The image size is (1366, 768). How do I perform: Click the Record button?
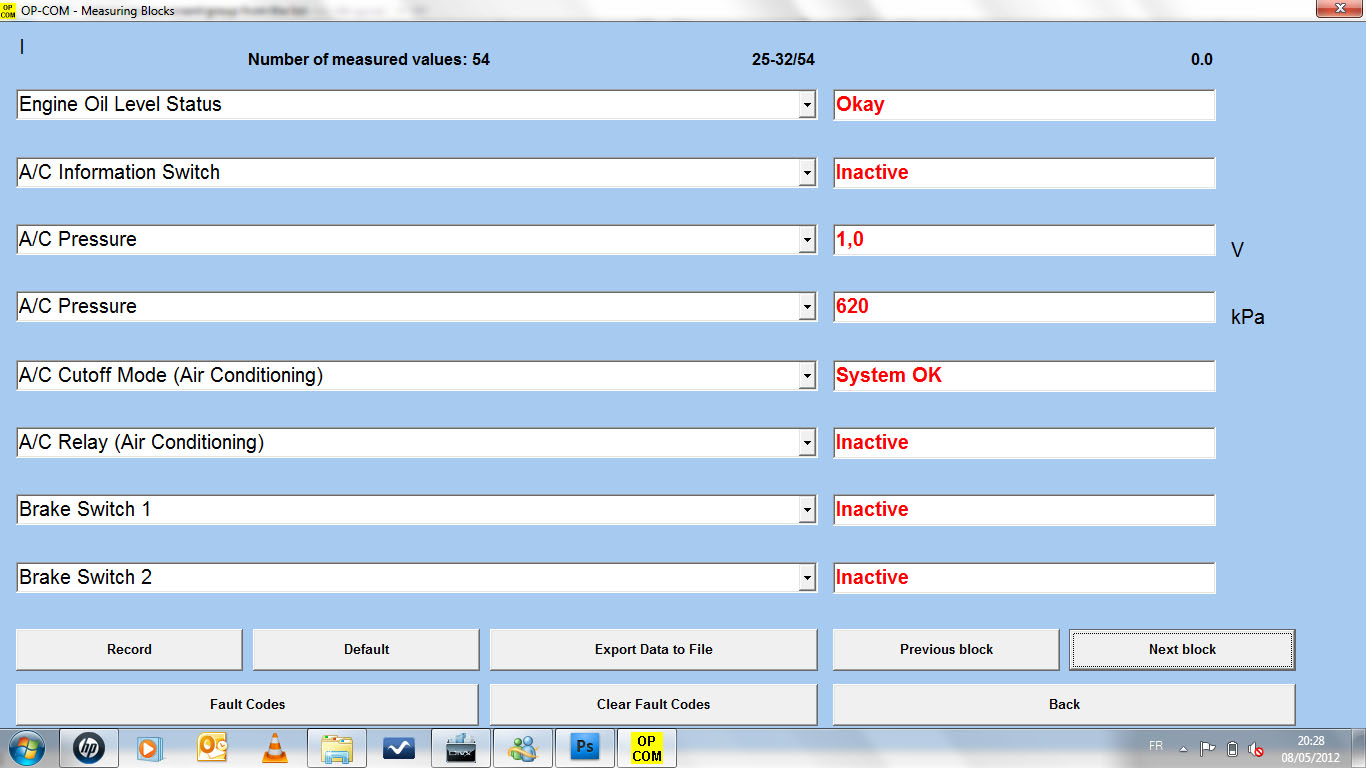[x=129, y=649]
